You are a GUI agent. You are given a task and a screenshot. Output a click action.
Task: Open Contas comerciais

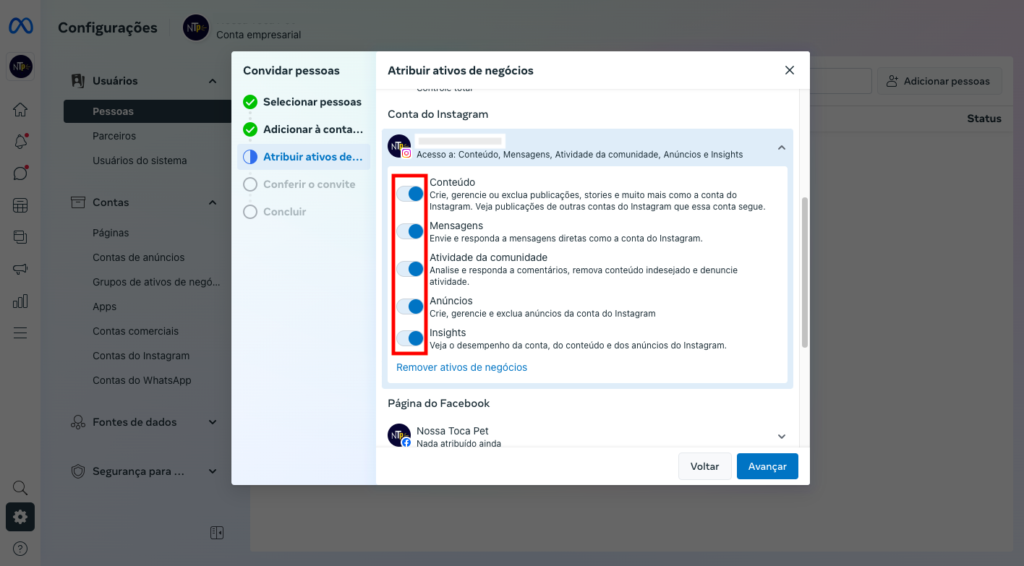pyautogui.click(x=135, y=331)
